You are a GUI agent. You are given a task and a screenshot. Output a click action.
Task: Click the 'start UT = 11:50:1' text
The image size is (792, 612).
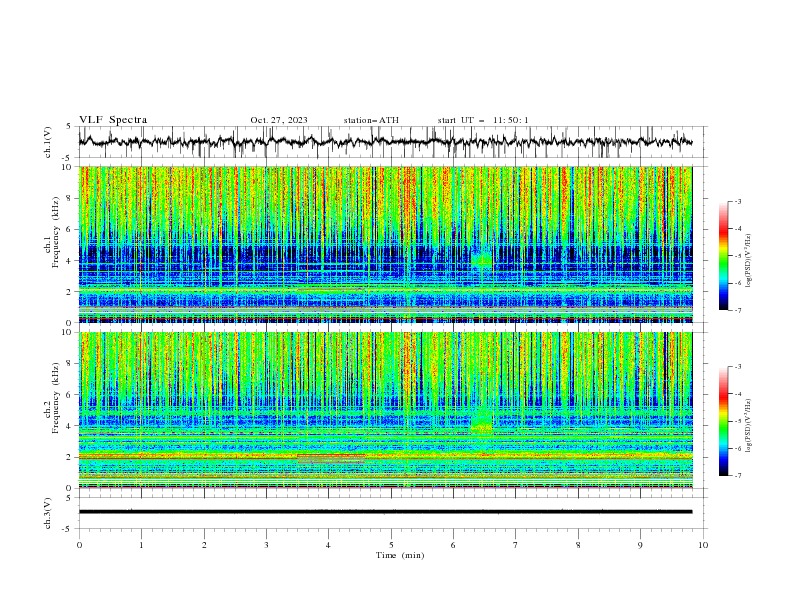(483, 120)
